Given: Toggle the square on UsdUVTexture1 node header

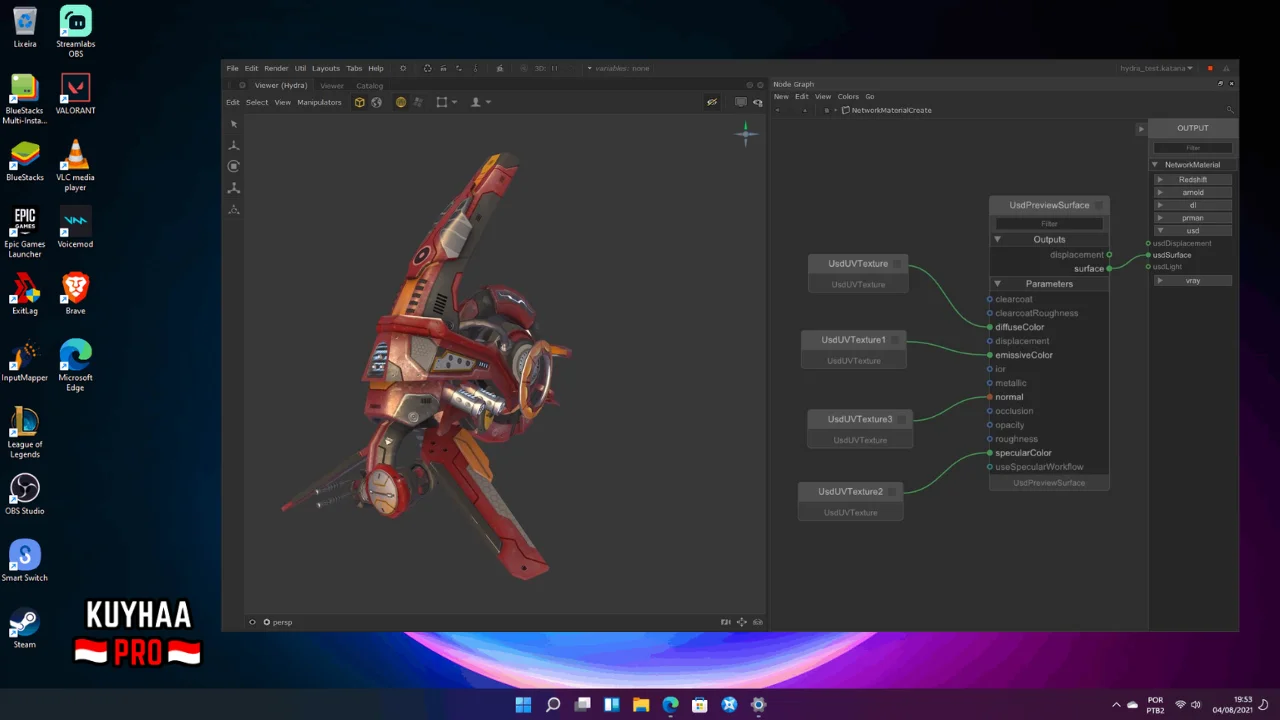Looking at the screenshot, I should tap(896, 340).
